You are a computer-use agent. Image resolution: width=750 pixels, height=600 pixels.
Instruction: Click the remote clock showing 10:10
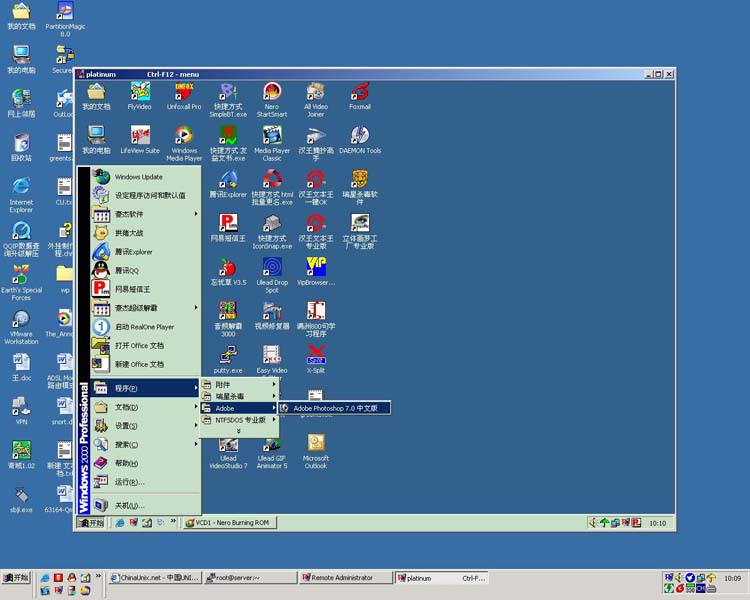click(x=657, y=523)
